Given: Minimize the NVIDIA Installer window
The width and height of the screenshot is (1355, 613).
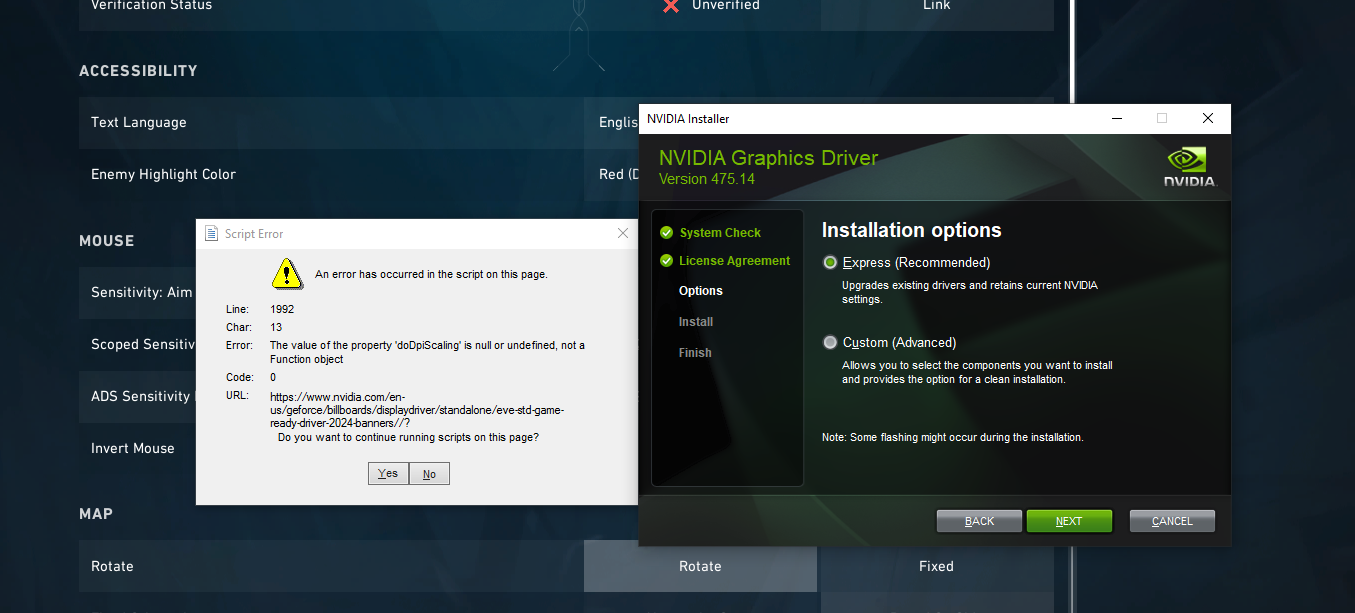Looking at the screenshot, I should click(1116, 118).
